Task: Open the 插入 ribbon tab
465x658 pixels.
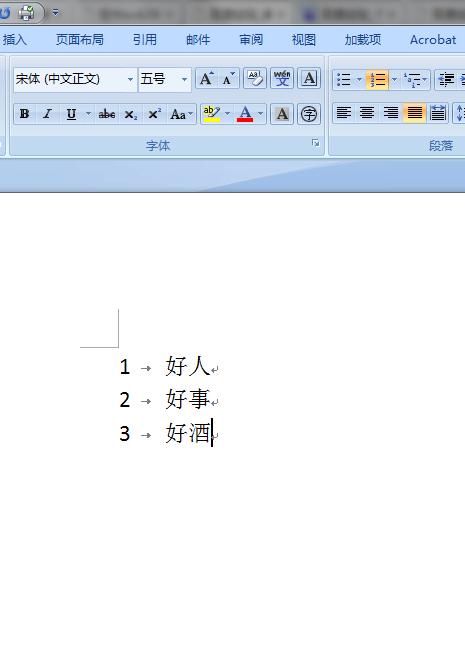Action: (x=15, y=40)
